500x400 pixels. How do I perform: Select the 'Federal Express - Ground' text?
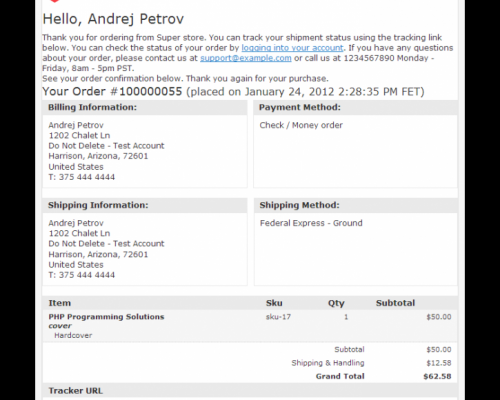point(311,223)
